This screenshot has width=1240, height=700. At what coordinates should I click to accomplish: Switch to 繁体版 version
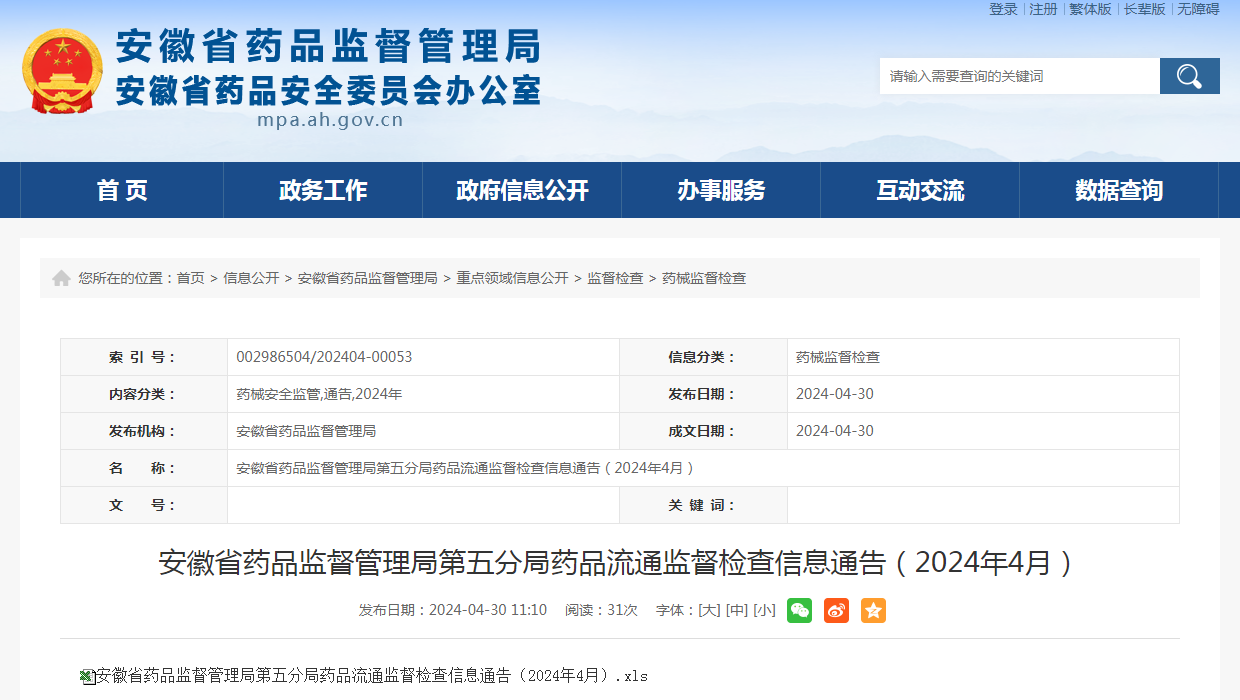click(x=1090, y=9)
